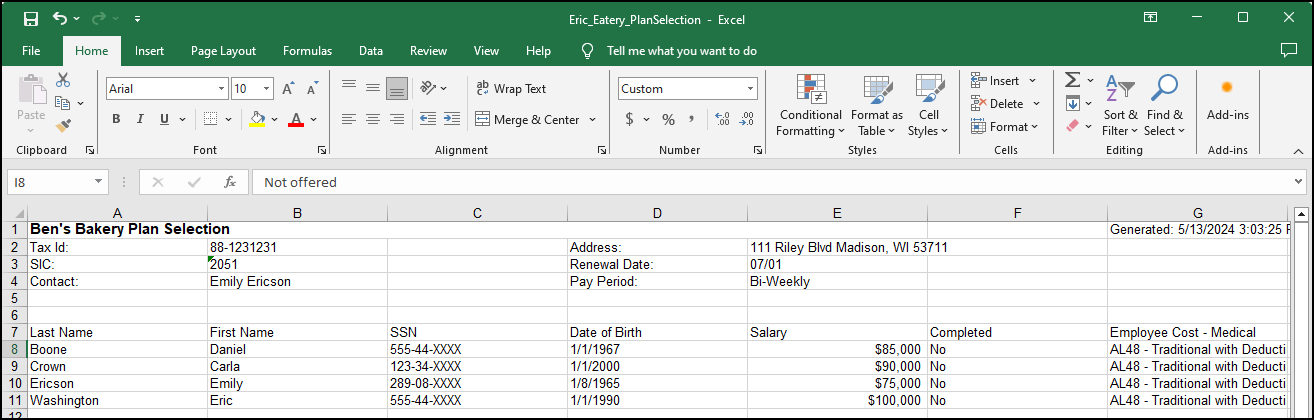Undo the last action

tap(60, 18)
